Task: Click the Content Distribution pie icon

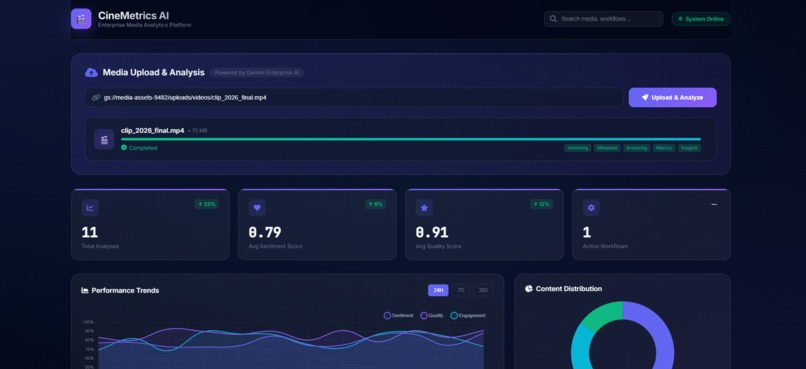Action: (x=528, y=289)
